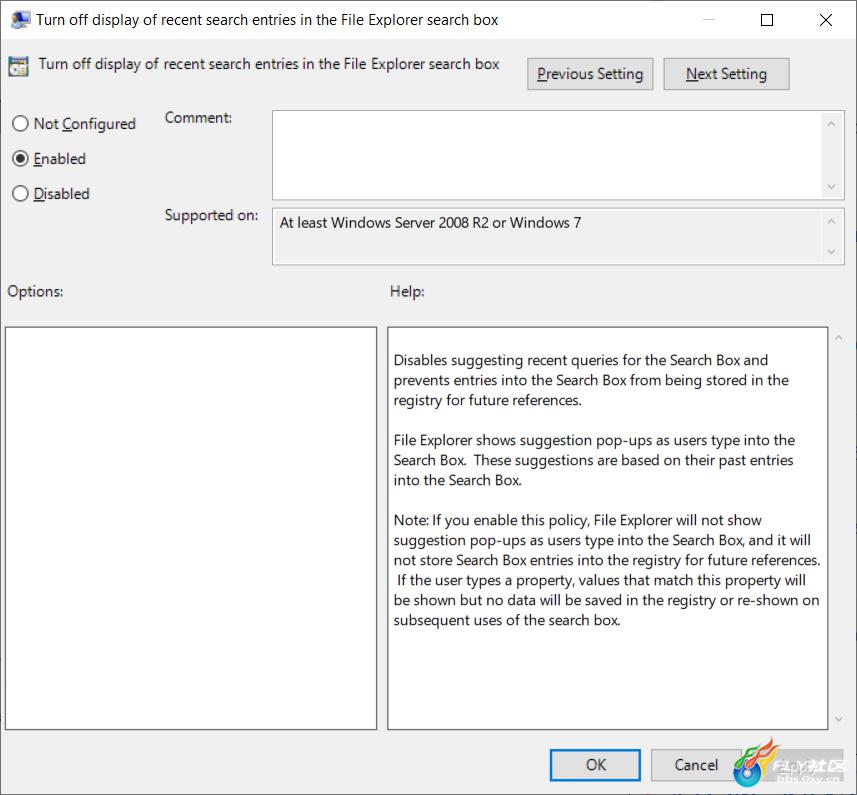This screenshot has width=857, height=795.
Task: Click the Help pane scroll down arrow
Action: (x=838, y=719)
